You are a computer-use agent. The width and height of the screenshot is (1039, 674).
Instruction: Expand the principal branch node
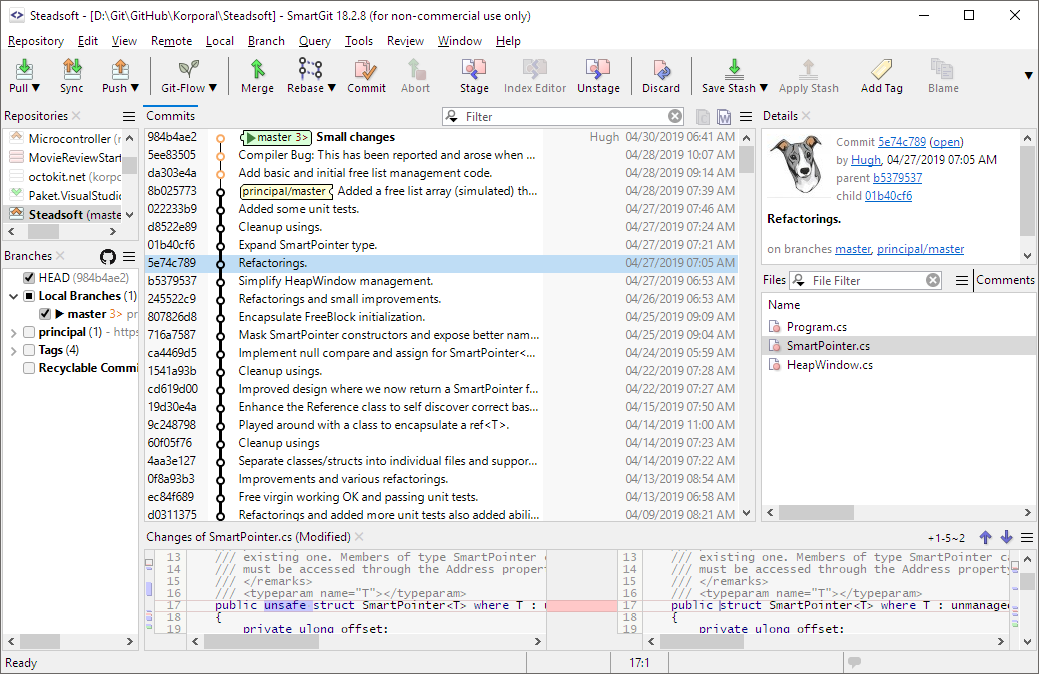click(x=13, y=331)
